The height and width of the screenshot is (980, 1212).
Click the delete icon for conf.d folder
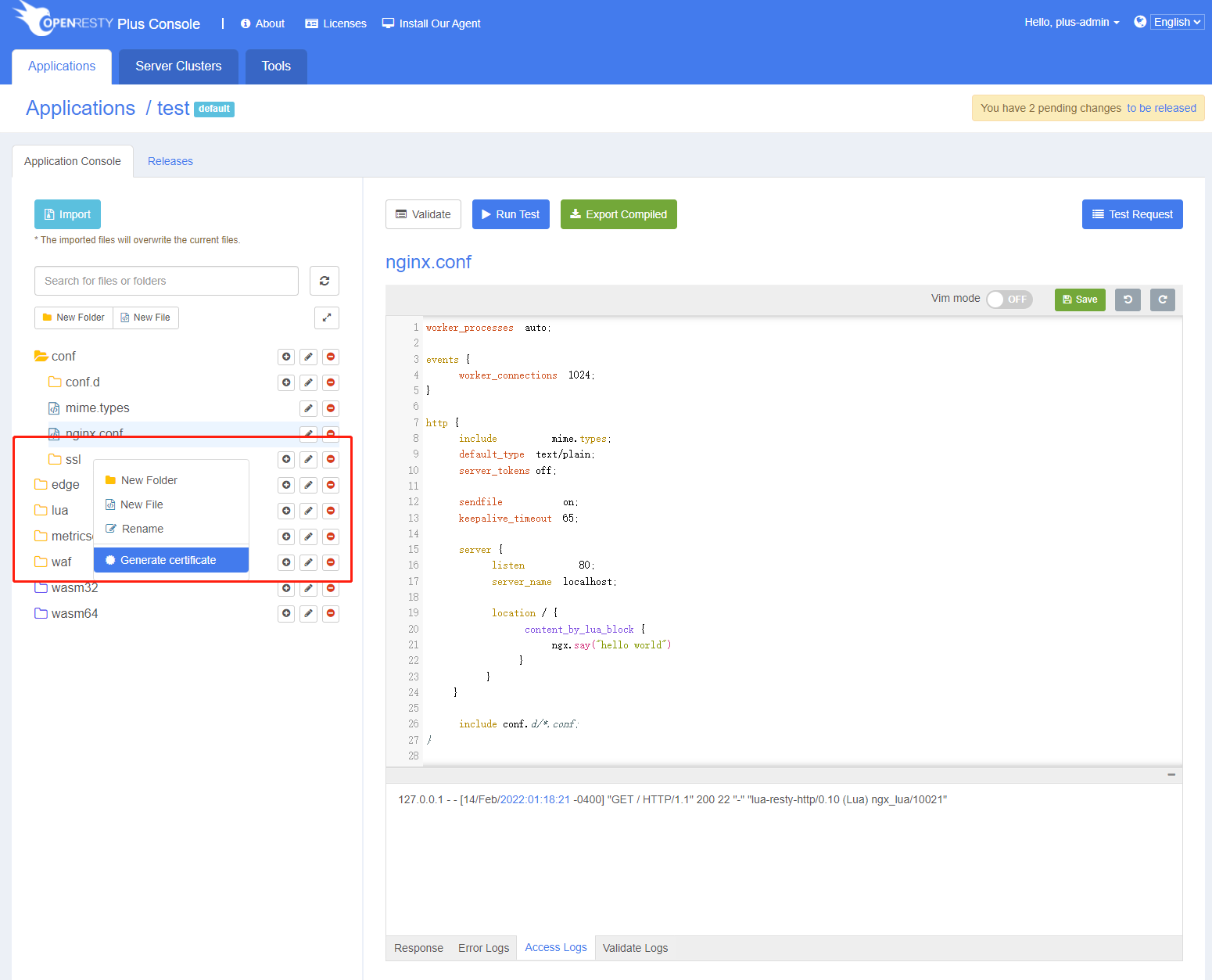click(331, 382)
